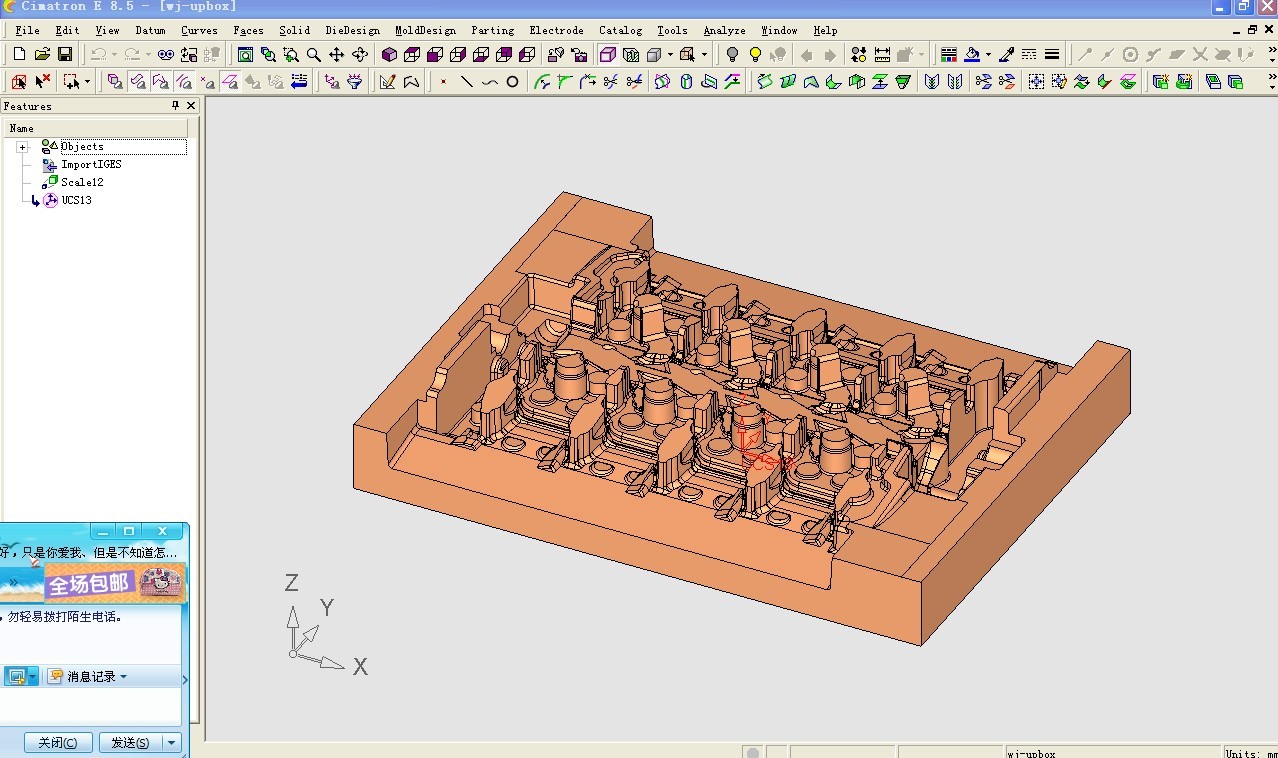The image size is (1278, 758).
Task: Click chat message input field
Action: pyautogui.click(x=90, y=707)
